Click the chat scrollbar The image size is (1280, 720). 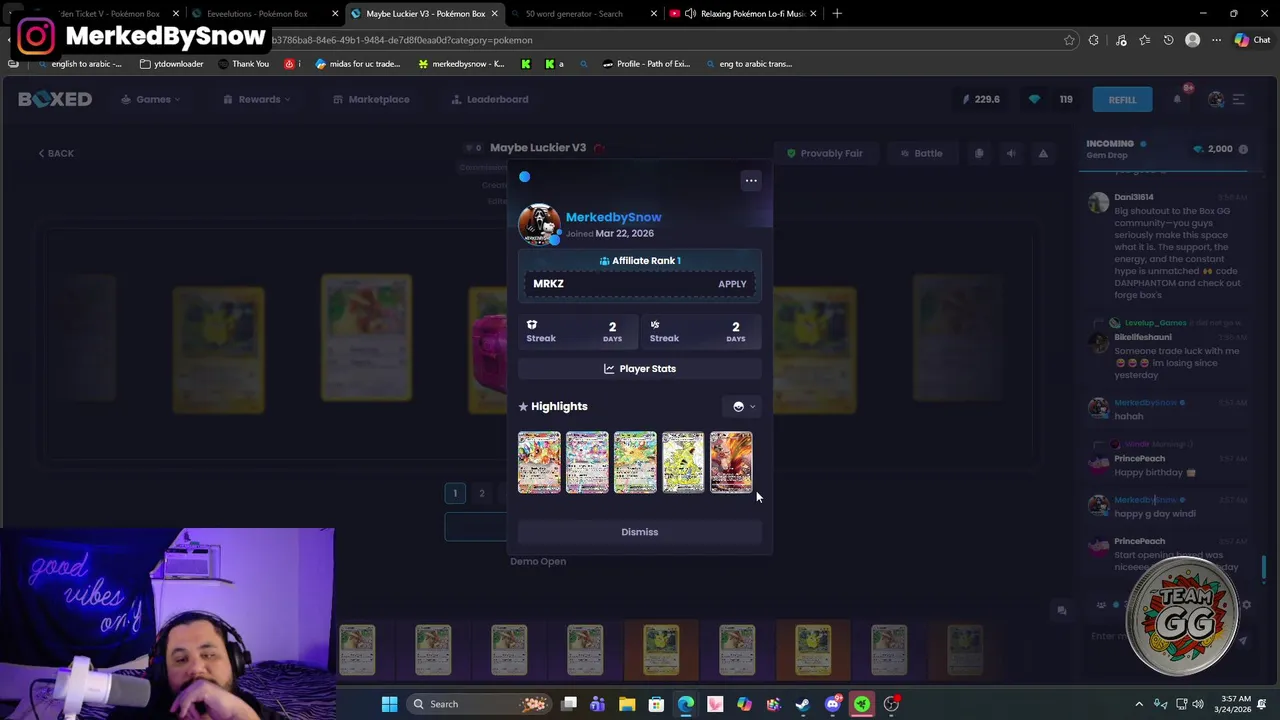(x=1264, y=569)
